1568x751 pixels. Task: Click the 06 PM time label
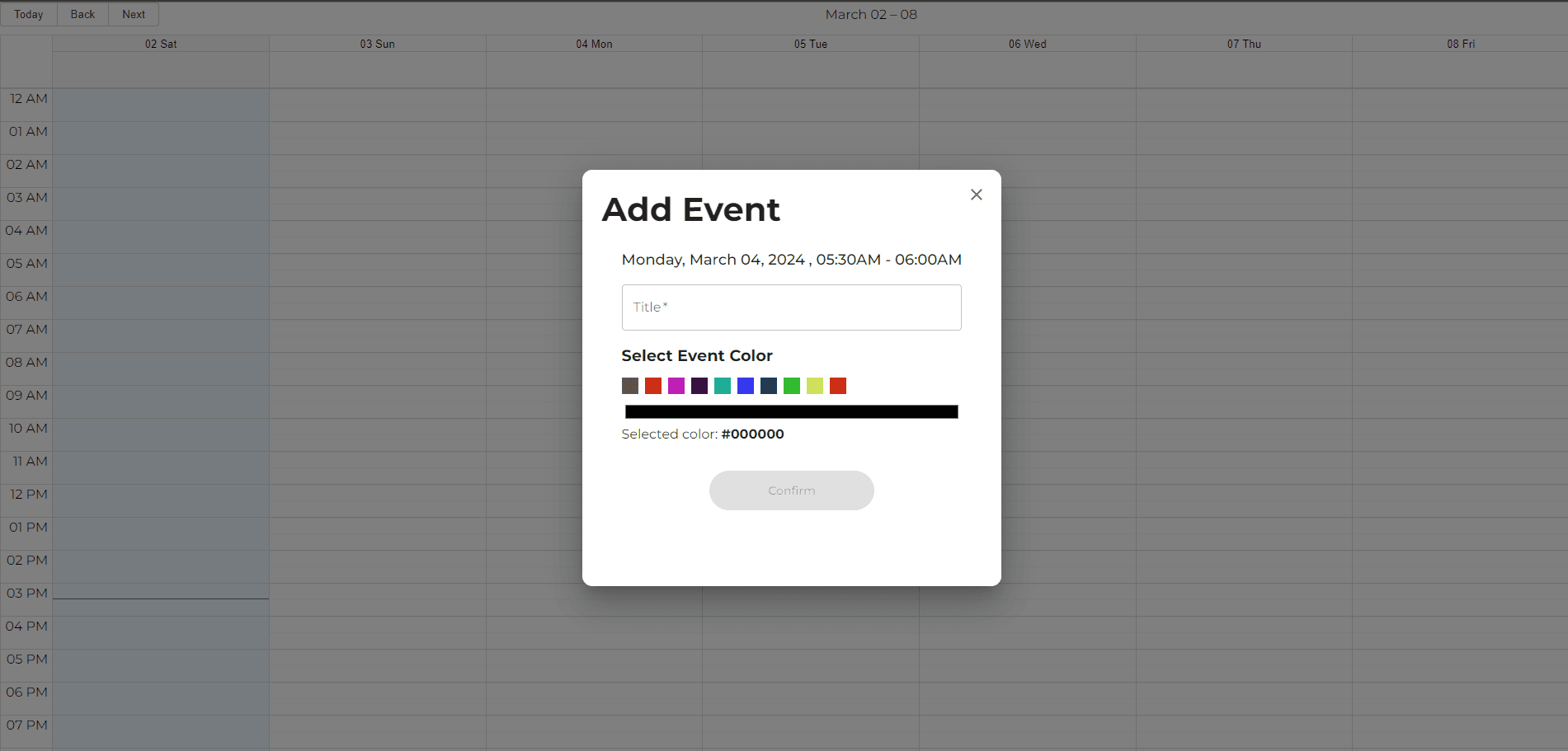tap(27, 692)
